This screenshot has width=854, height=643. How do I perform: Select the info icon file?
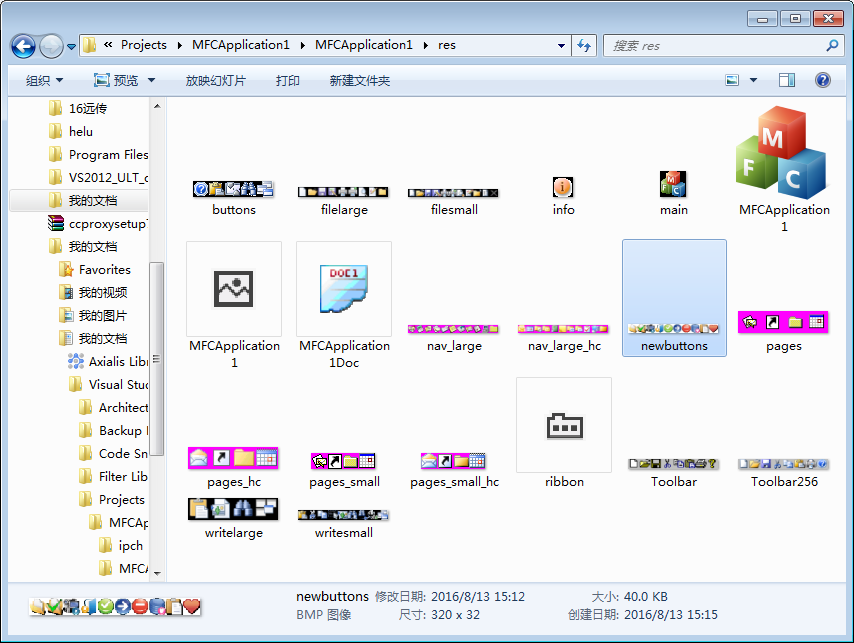(x=564, y=188)
